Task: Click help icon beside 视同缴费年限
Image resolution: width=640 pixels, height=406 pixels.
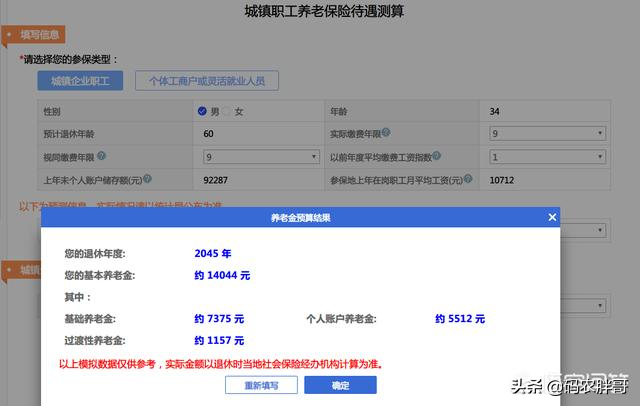Action: coord(101,155)
